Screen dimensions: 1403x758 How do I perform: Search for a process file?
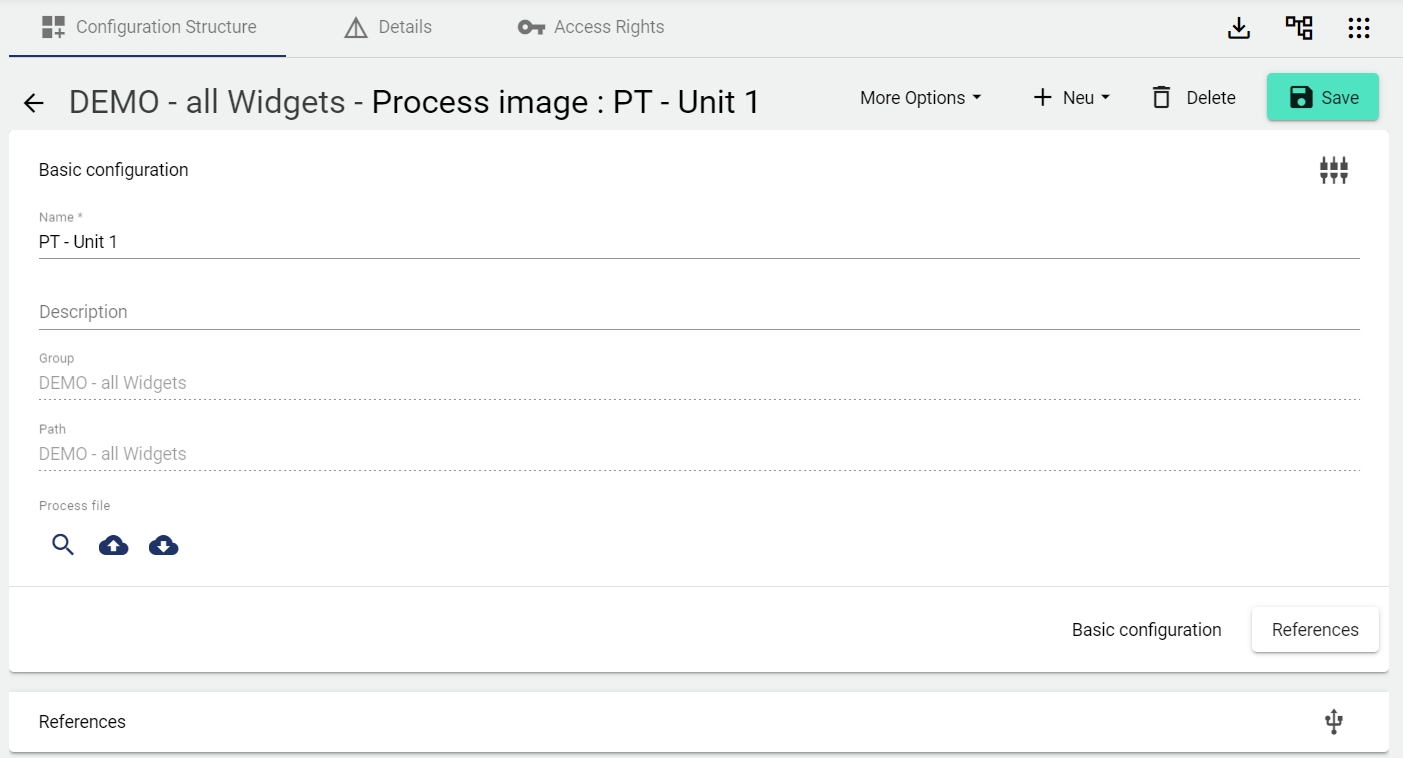63,545
